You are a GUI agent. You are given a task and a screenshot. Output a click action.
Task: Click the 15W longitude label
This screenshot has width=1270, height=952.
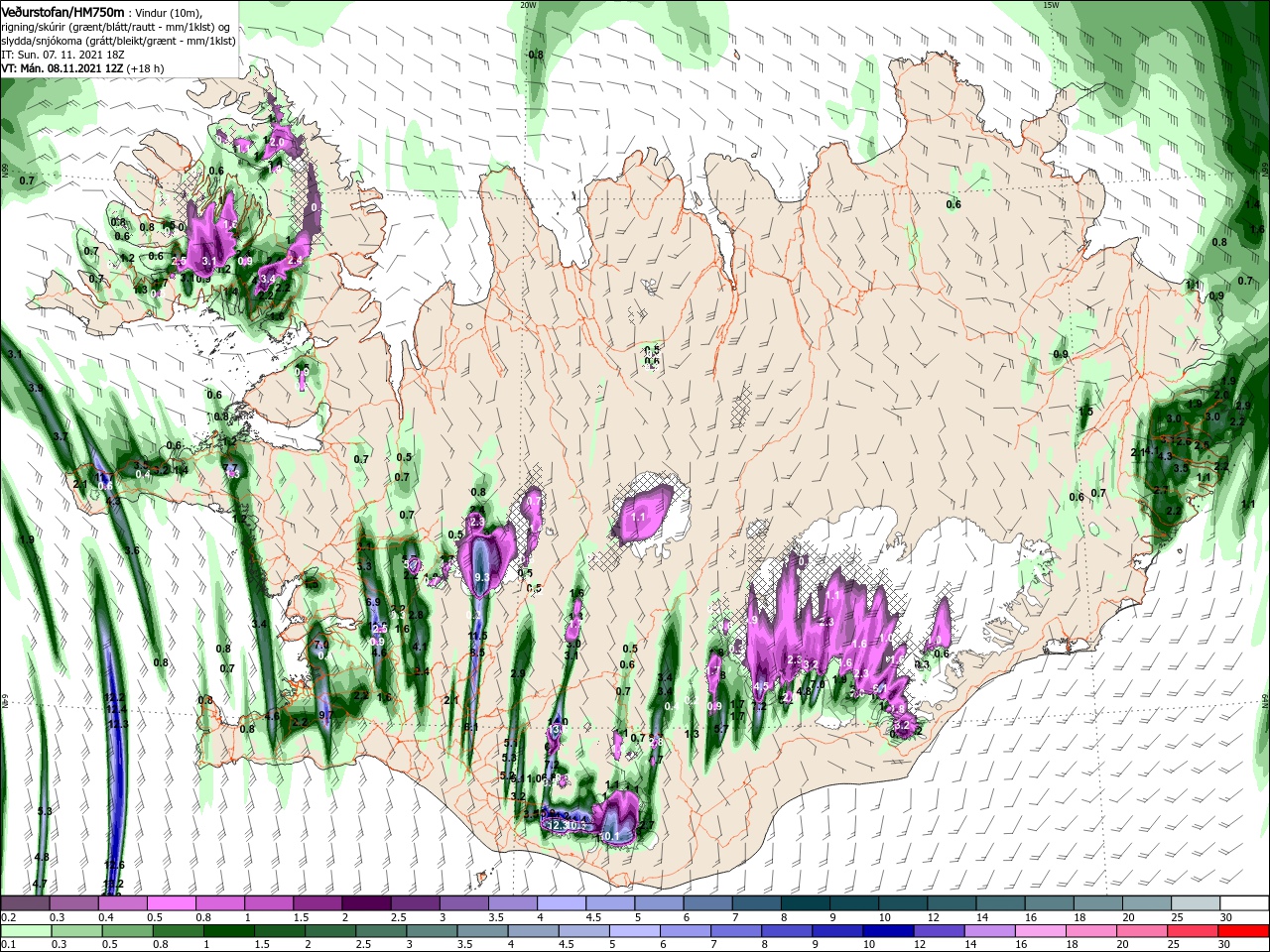[1052, 5]
